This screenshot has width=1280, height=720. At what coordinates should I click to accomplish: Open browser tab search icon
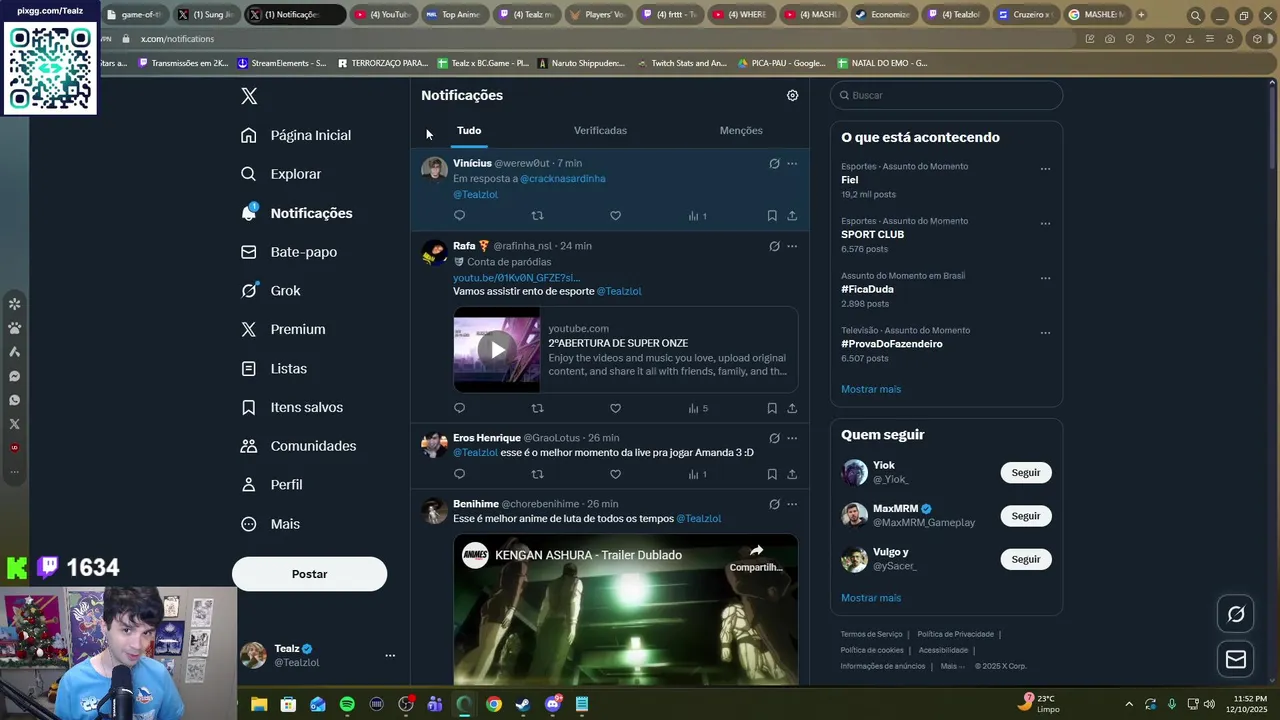1195,15
